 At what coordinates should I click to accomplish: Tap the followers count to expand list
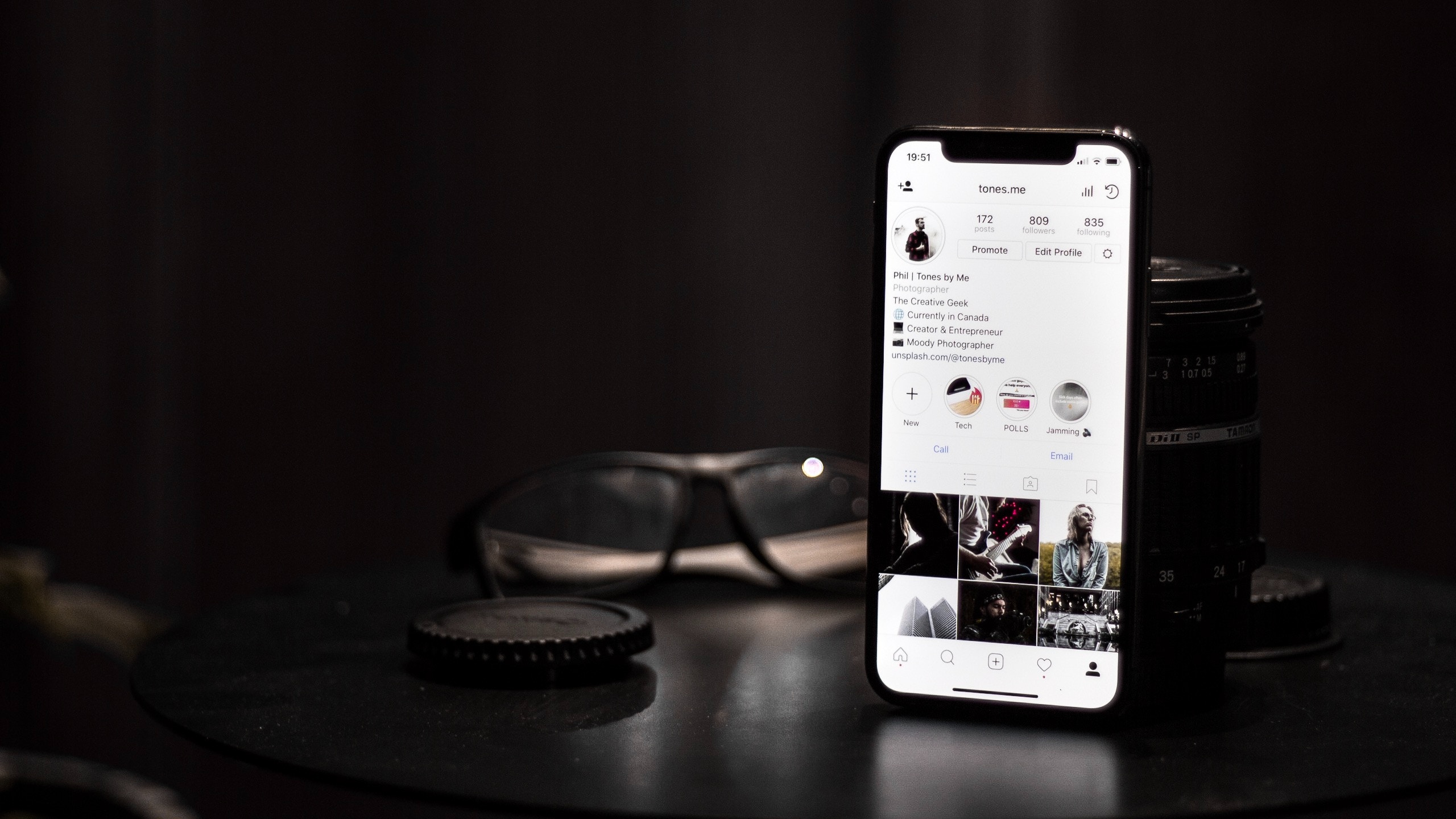tap(1037, 222)
